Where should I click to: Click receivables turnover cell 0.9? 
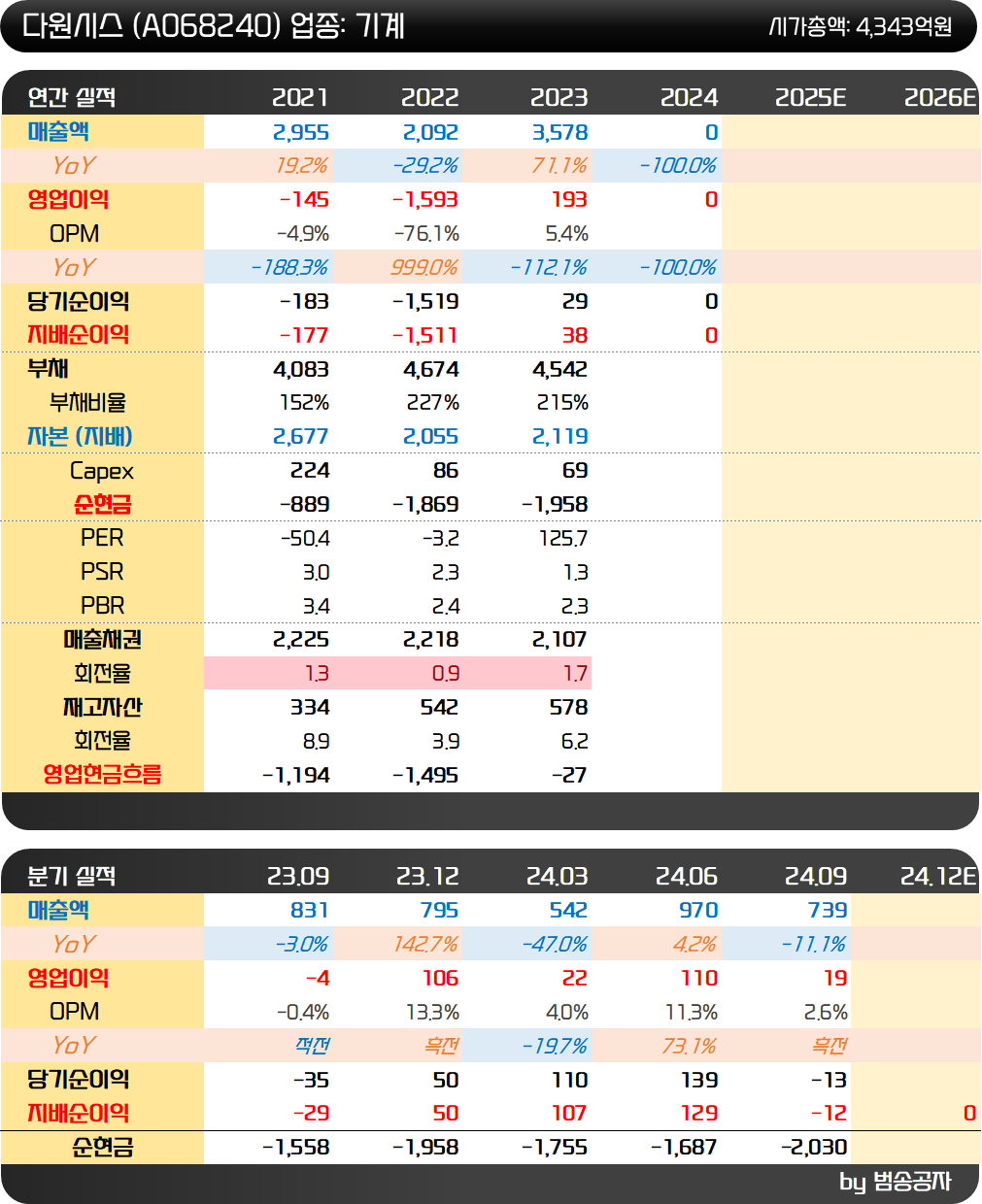point(446,674)
